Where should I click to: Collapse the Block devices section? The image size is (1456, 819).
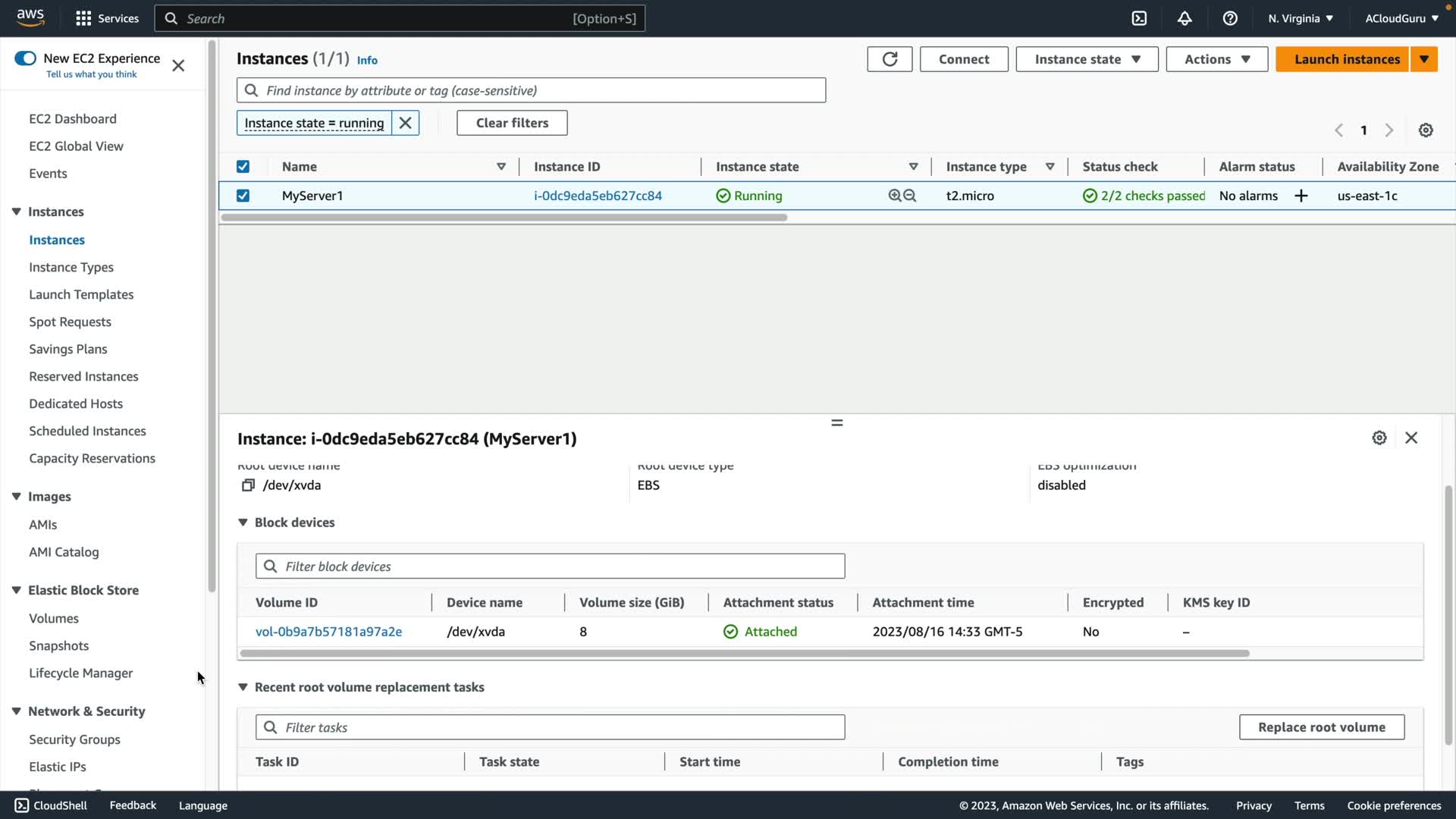pyautogui.click(x=243, y=522)
